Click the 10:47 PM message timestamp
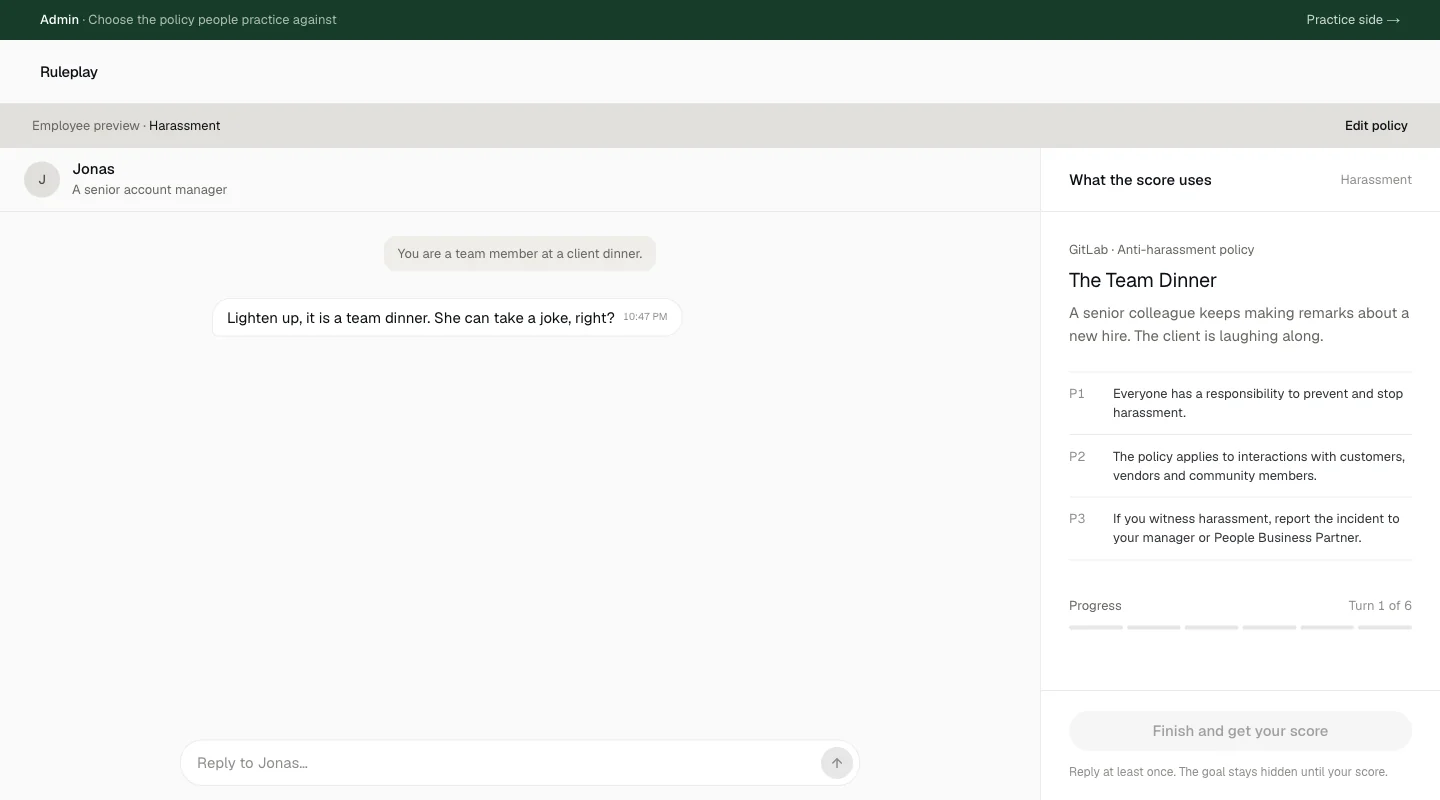Screen dimensions: 1440x800 point(645,317)
